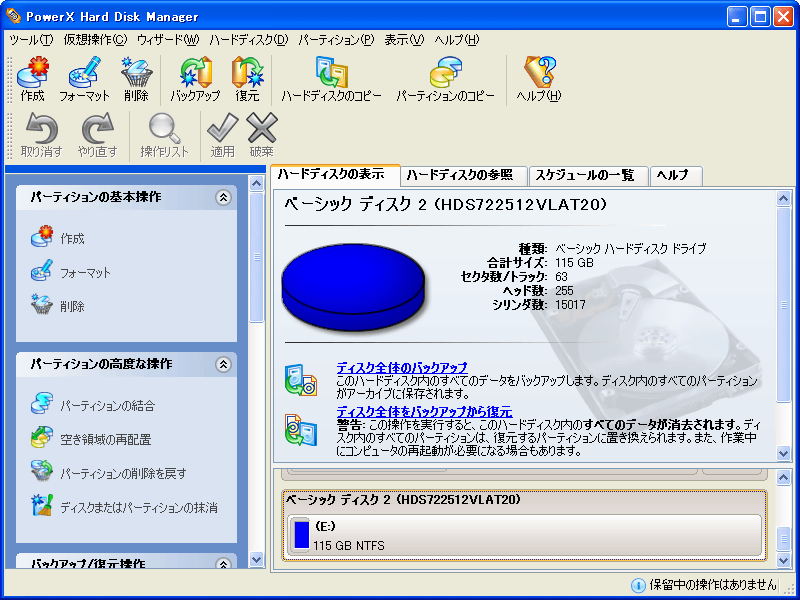Maximize the PowerX Hard Disk Manager window

(x=761, y=17)
